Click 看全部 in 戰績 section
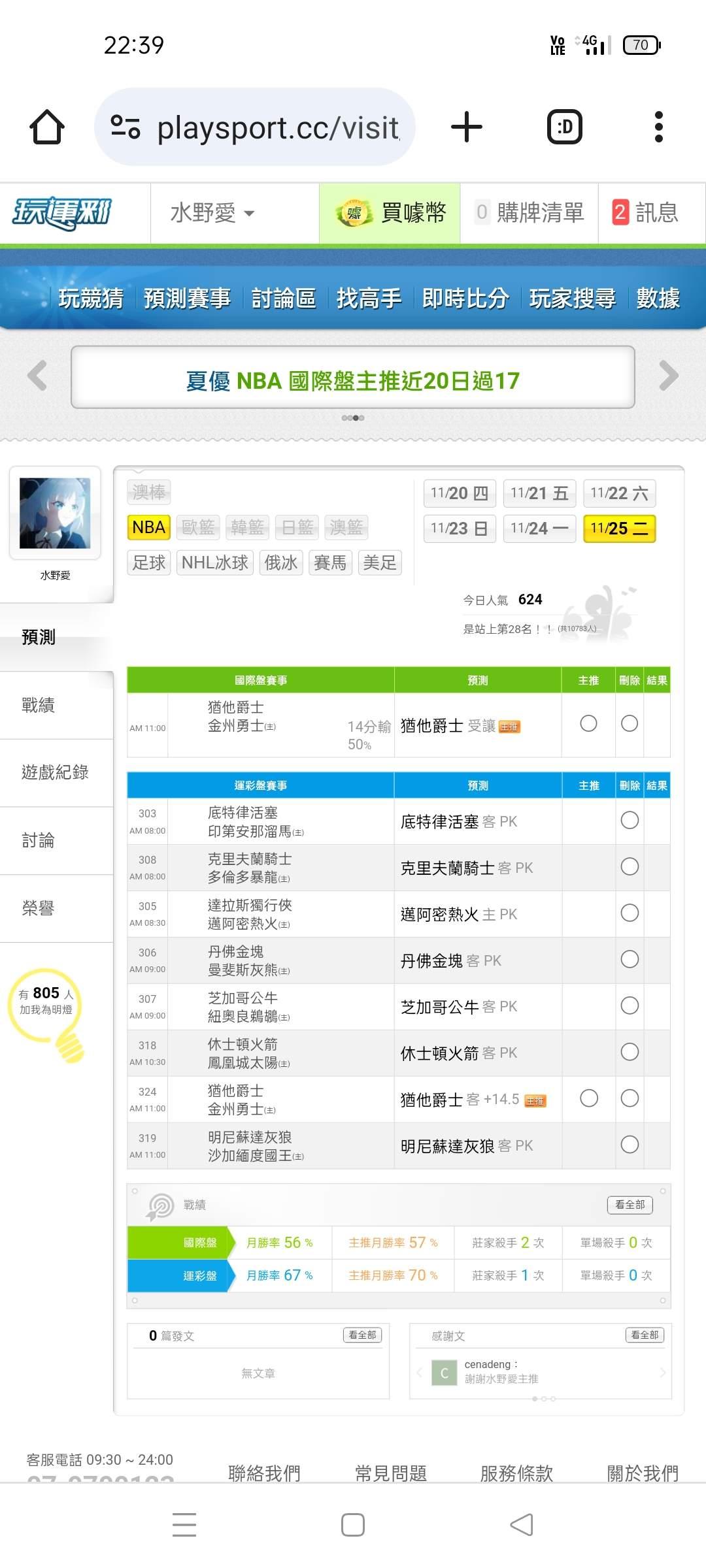This screenshot has width=706, height=1568. point(630,1205)
